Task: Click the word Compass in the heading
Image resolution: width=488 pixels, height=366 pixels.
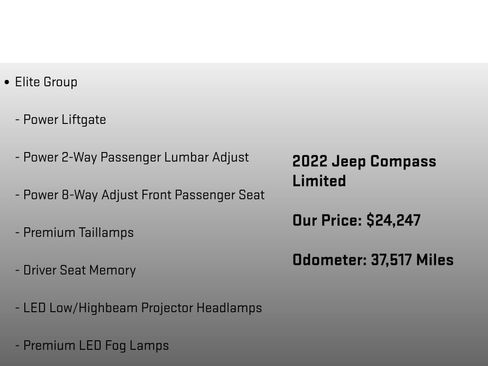Action: 403,161
